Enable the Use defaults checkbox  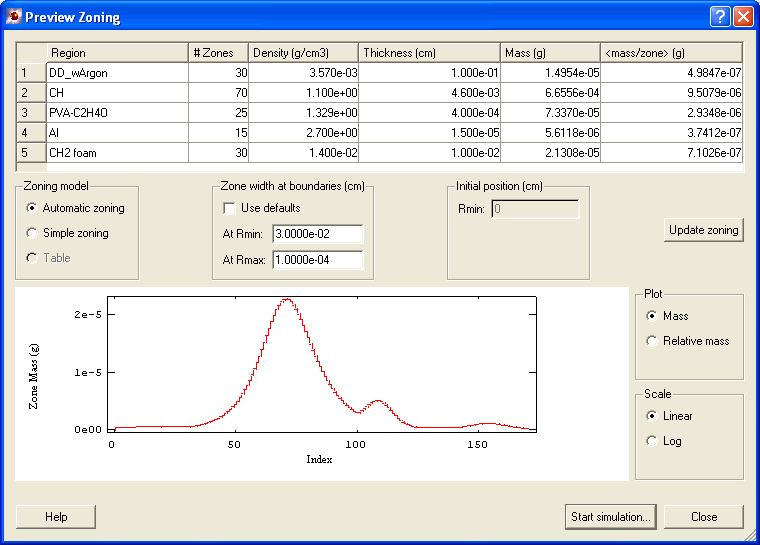pyautogui.click(x=230, y=208)
